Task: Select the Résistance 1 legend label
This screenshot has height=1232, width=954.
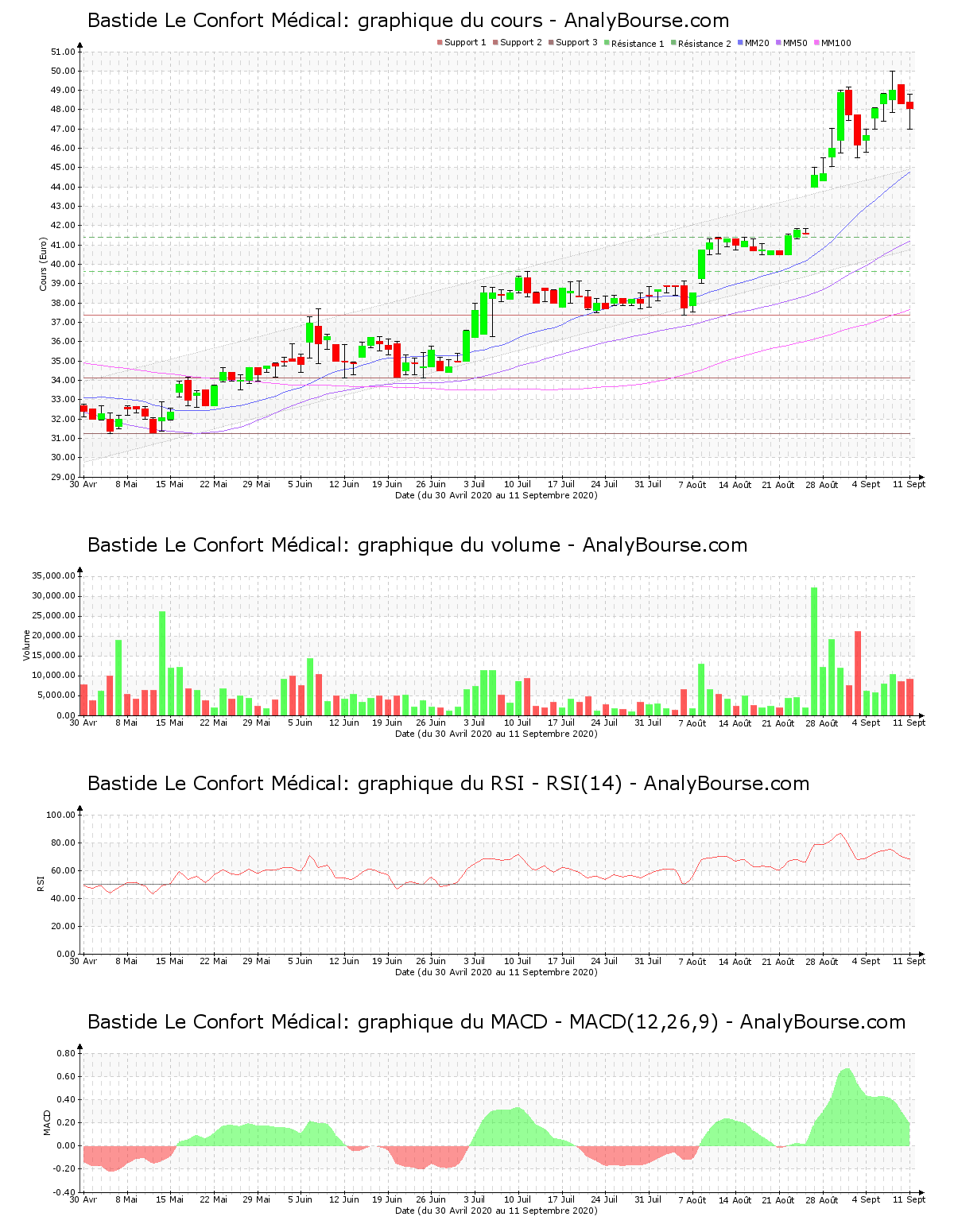Action: pyautogui.click(x=638, y=44)
